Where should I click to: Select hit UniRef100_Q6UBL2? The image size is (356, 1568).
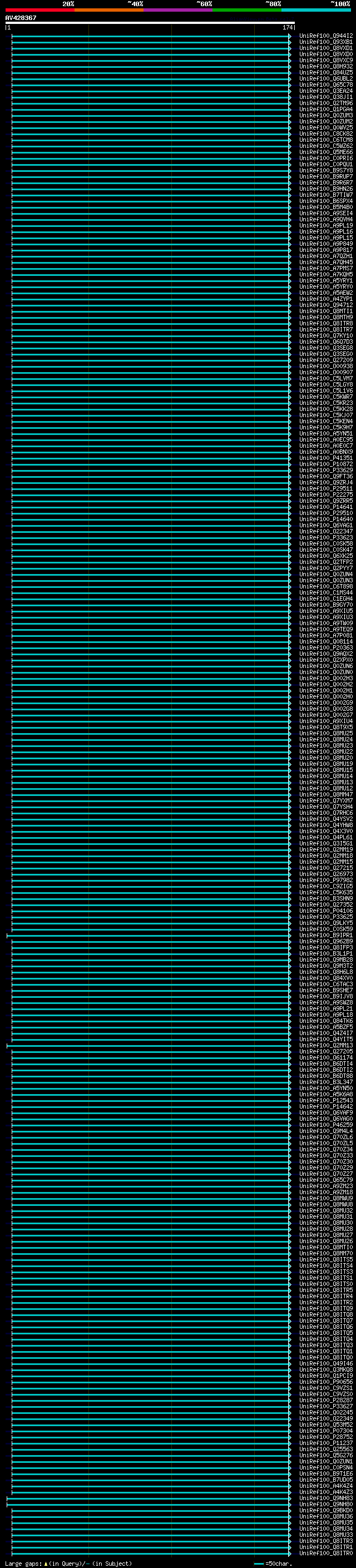point(326,78)
